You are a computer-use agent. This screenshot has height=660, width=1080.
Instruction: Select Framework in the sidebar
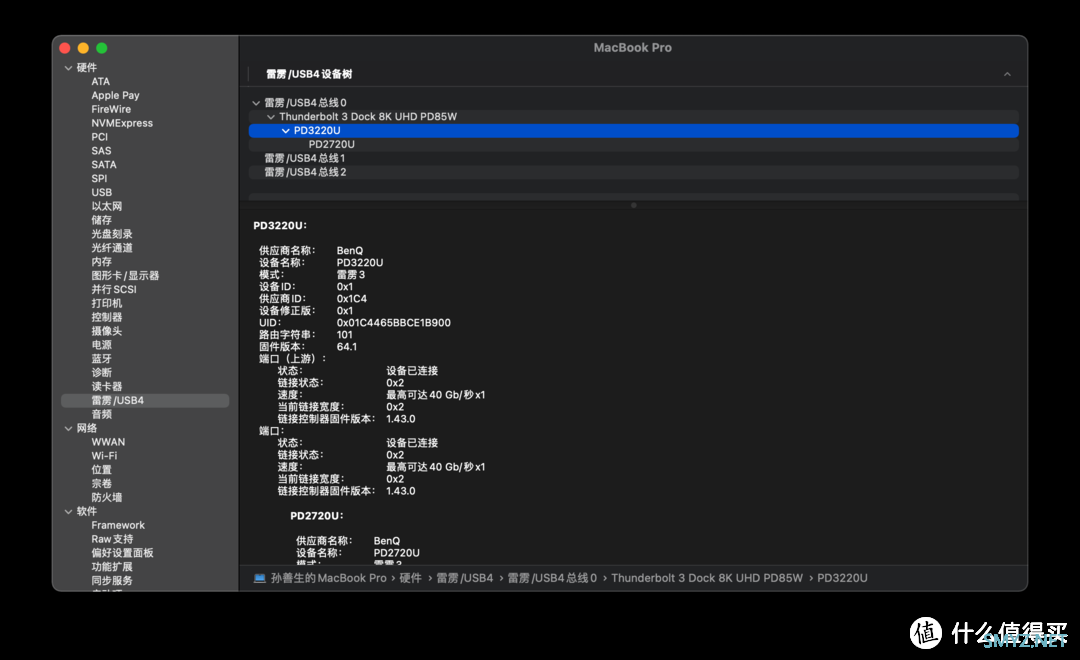(x=118, y=525)
